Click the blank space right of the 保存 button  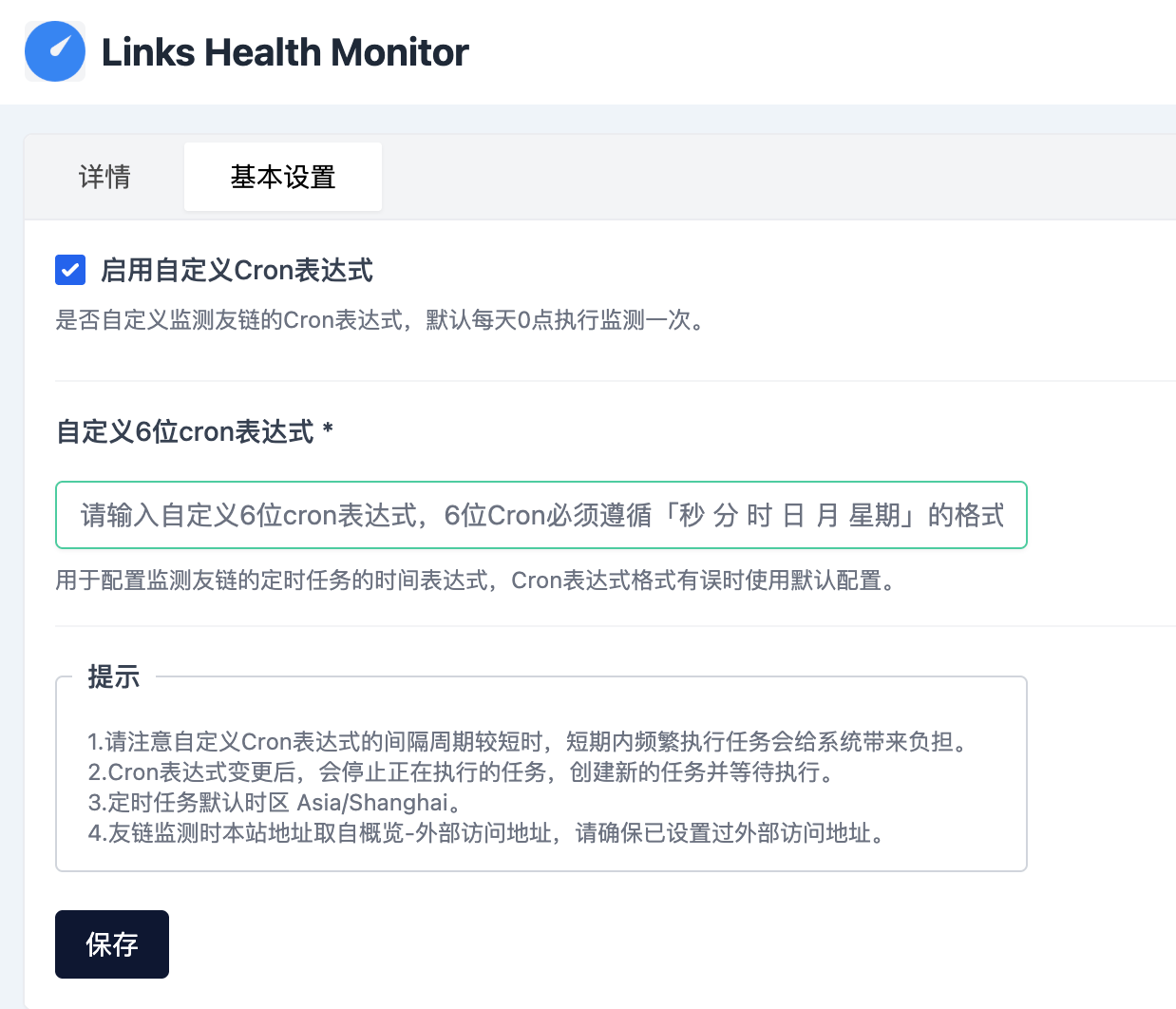(x=570, y=944)
